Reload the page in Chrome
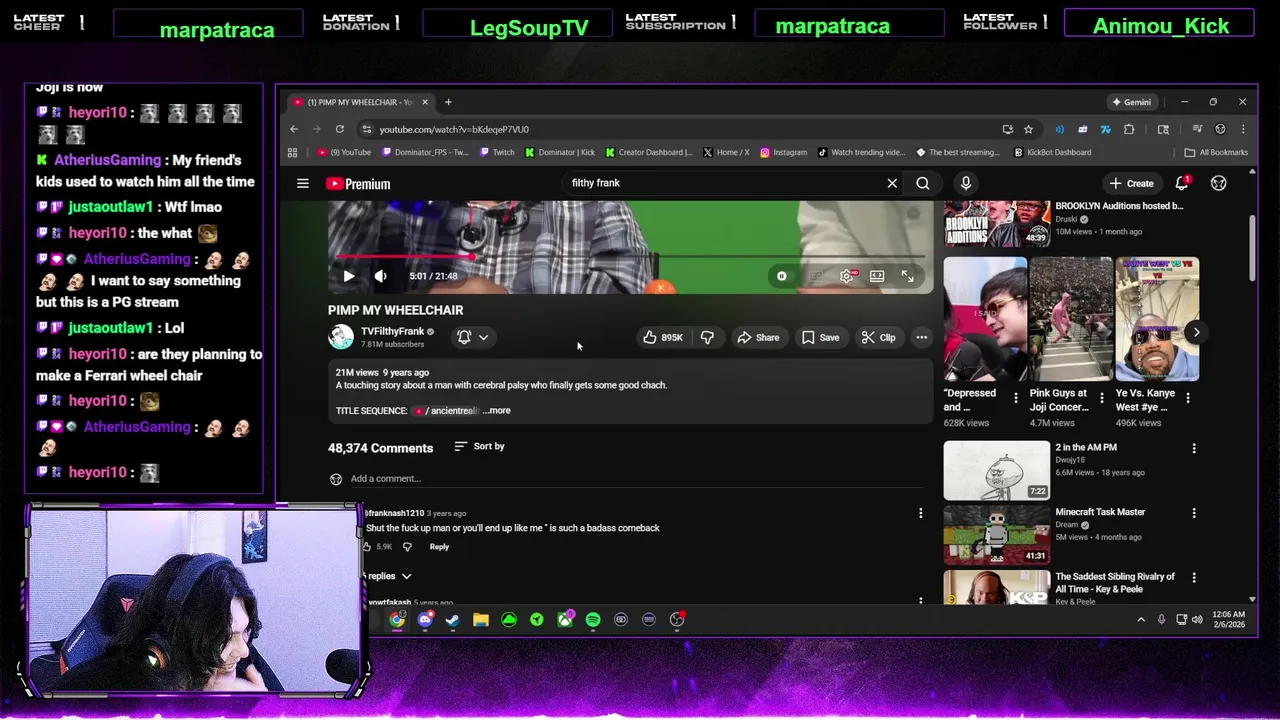The width and height of the screenshot is (1280, 720). (x=340, y=129)
